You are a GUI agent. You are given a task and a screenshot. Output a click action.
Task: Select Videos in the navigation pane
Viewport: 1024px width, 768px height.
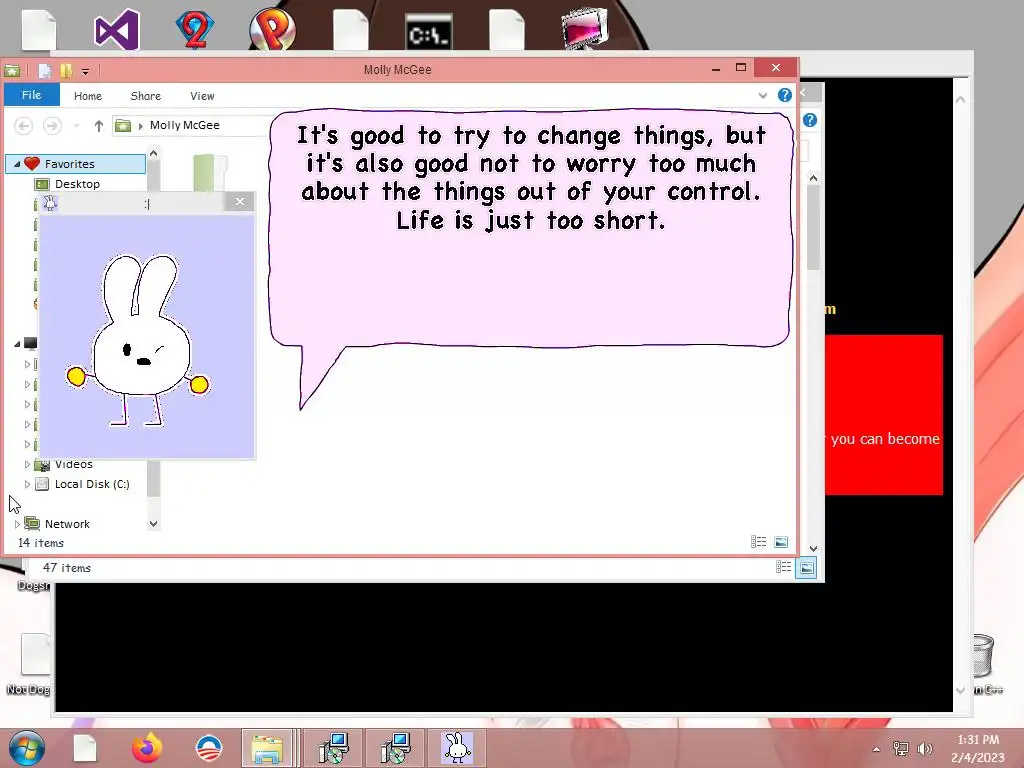point(73,464)
